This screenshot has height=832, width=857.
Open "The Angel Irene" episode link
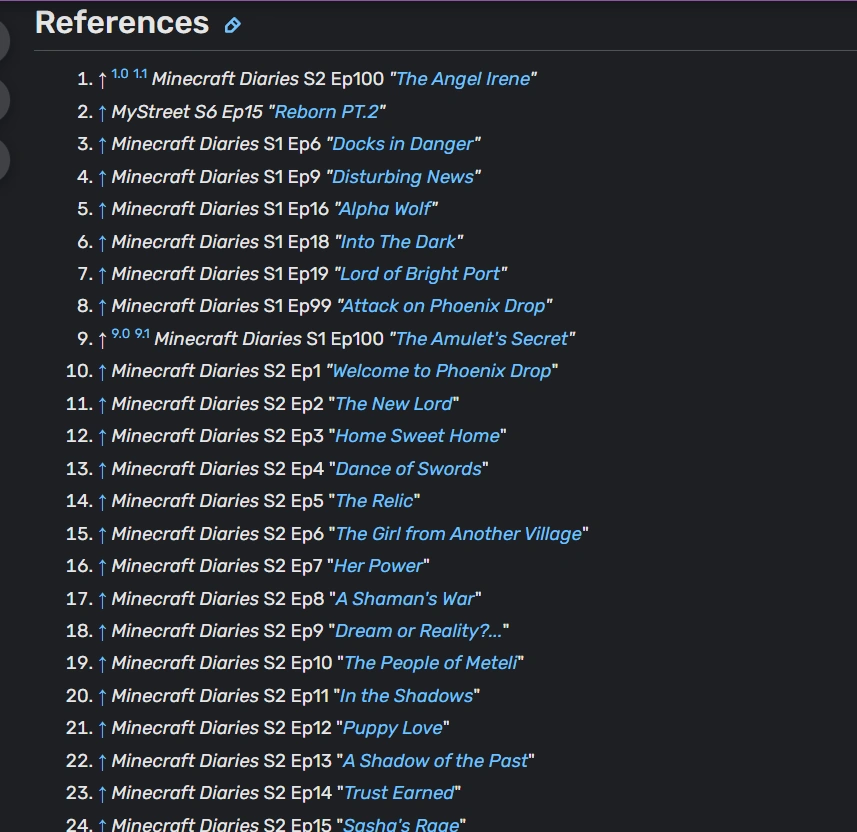(462, 79)
